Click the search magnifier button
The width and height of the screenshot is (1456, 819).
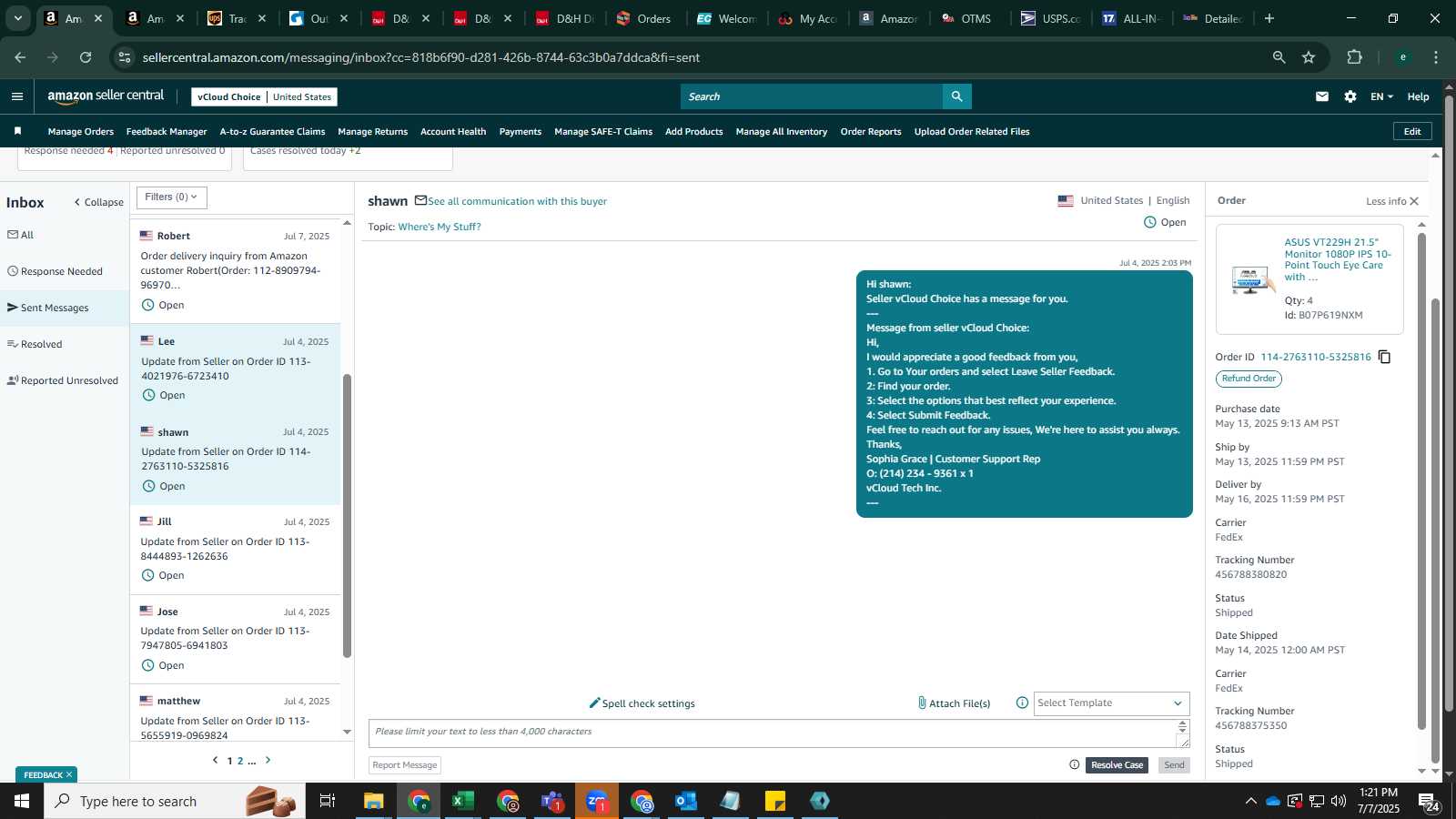tap(956, 96)
